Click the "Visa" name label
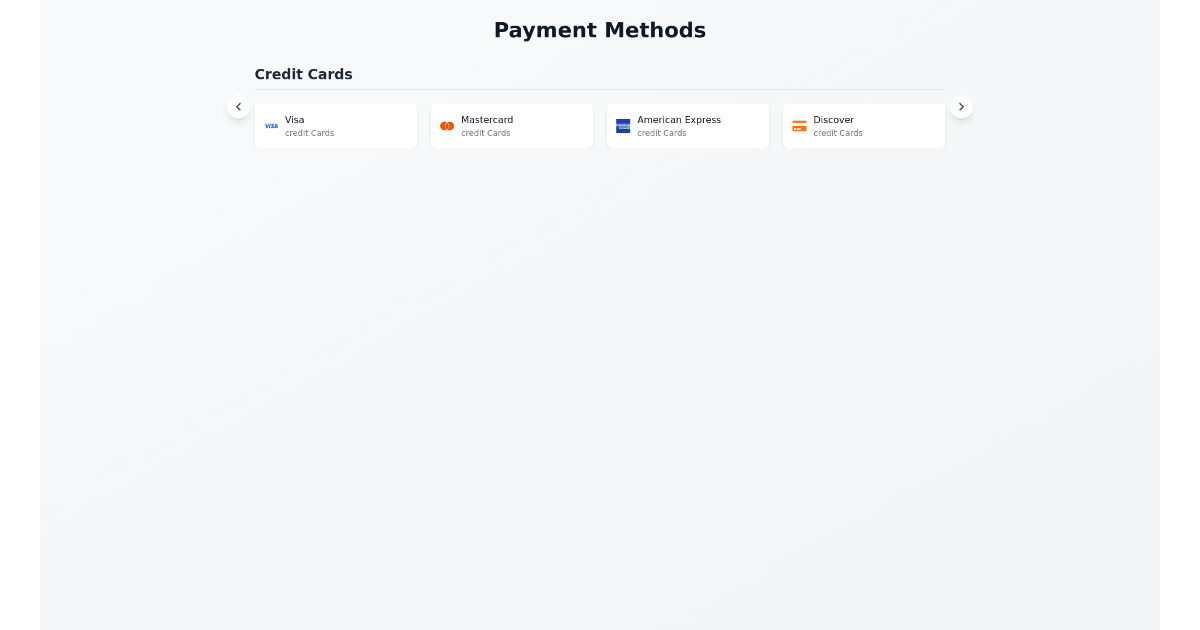Viewport: 1200px width, 630px height. coord(295,120)
